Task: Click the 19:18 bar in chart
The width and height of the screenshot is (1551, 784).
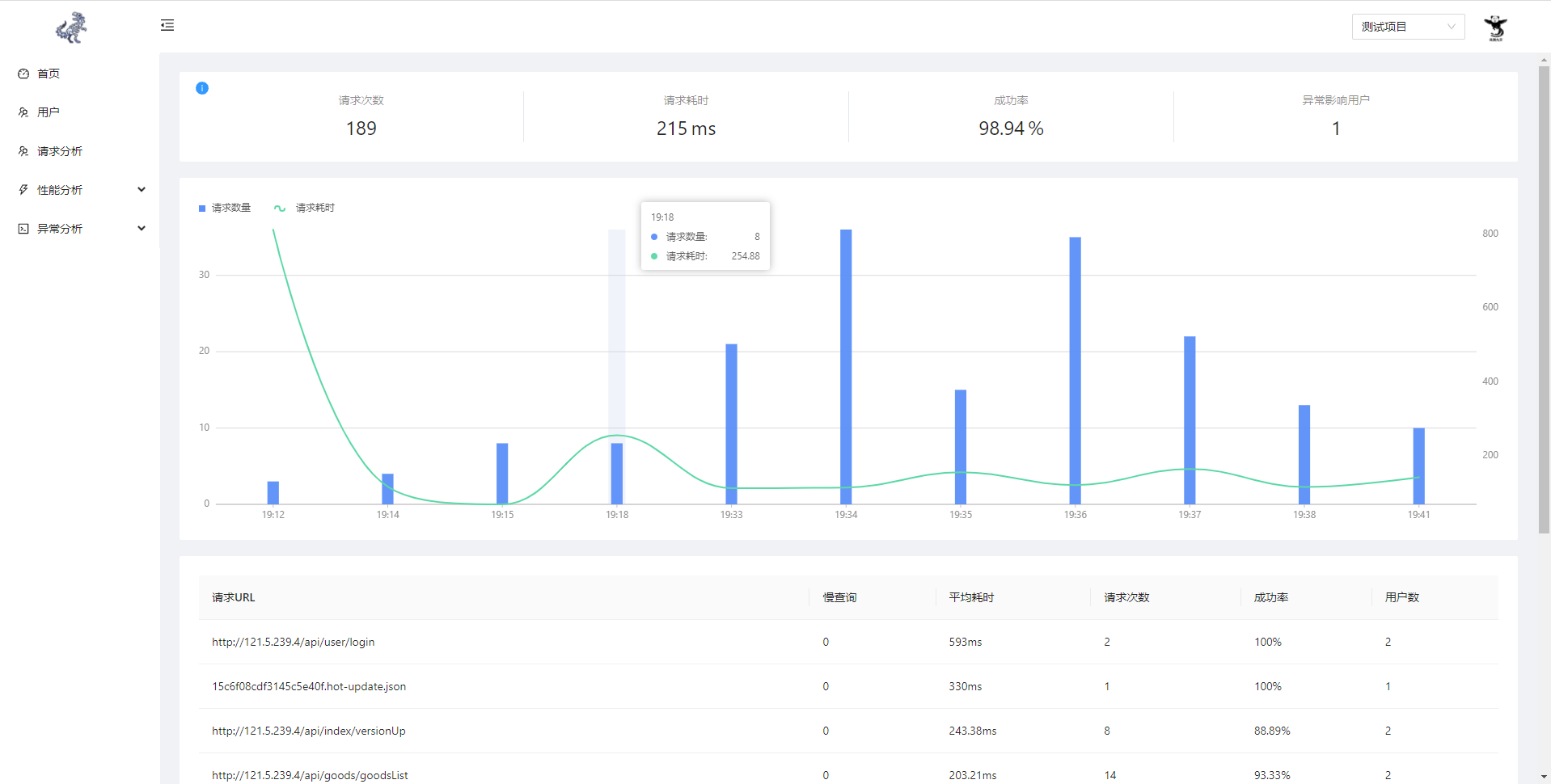Action: point(617,473)
